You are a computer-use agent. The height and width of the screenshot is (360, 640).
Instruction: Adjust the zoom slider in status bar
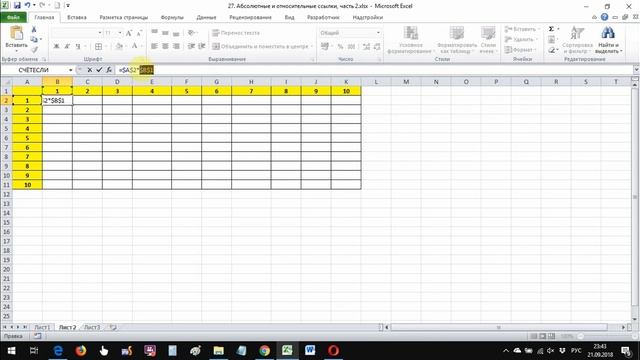[580, 336]
